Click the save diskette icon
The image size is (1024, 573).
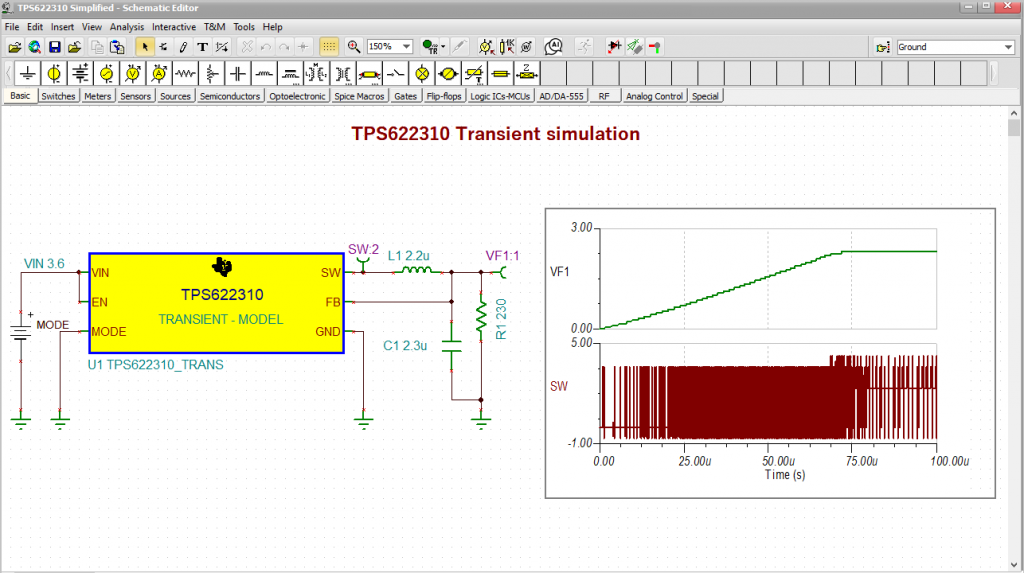coord(54,47)
